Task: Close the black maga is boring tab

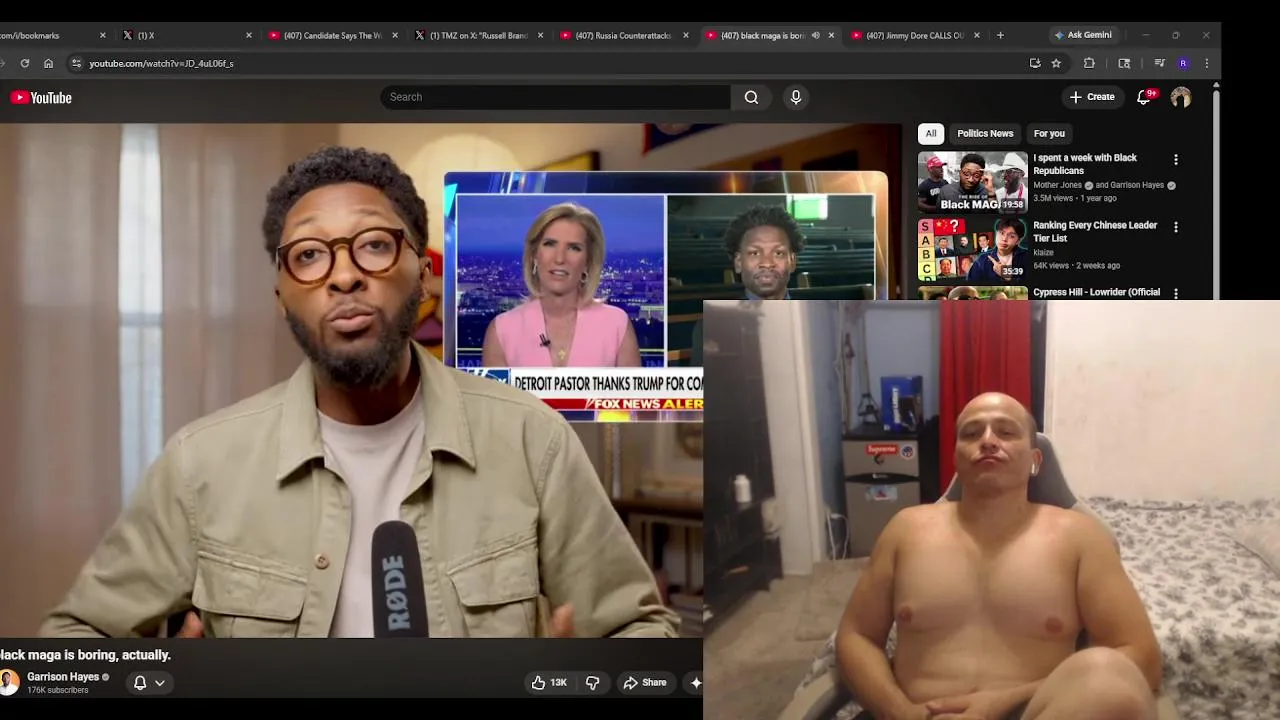Action: pos(831,35)
